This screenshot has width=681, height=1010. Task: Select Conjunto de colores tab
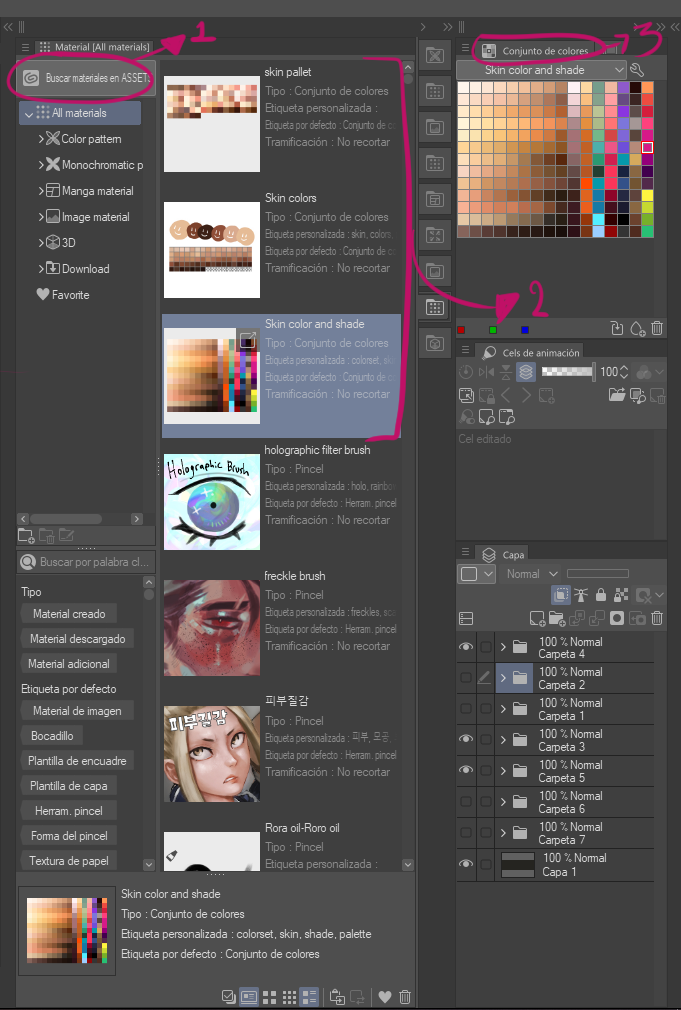(536, 50)
